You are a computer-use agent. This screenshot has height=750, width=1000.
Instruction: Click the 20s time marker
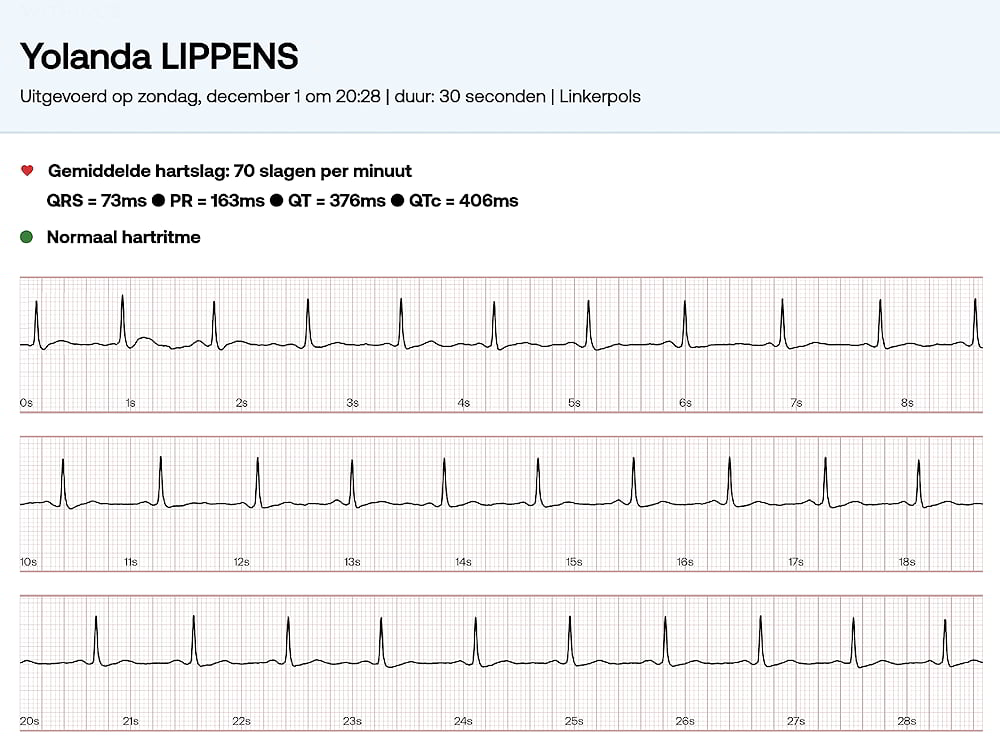(x=29, y=721)
